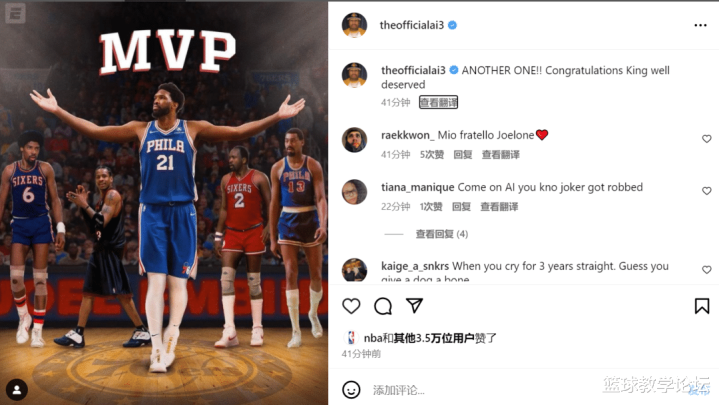Like the post with the heart icon
Viewport: 719px width, 405px height.
[x=351, y=306]
